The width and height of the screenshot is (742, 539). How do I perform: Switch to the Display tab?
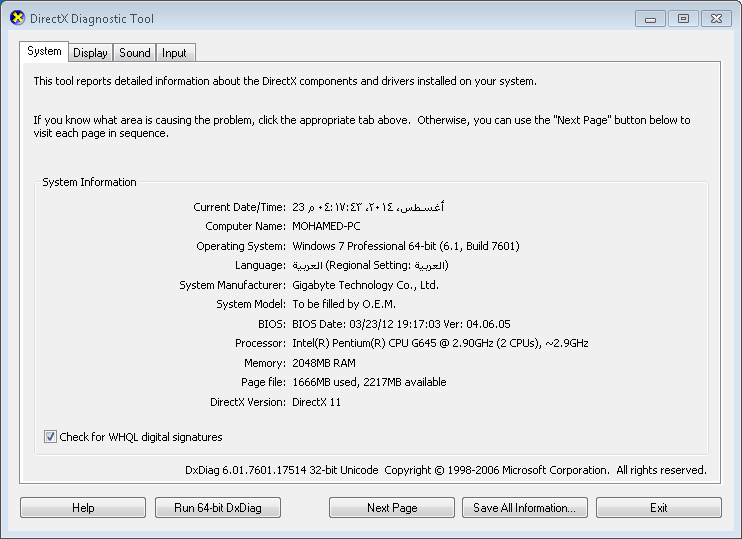[x=90, y=53]
